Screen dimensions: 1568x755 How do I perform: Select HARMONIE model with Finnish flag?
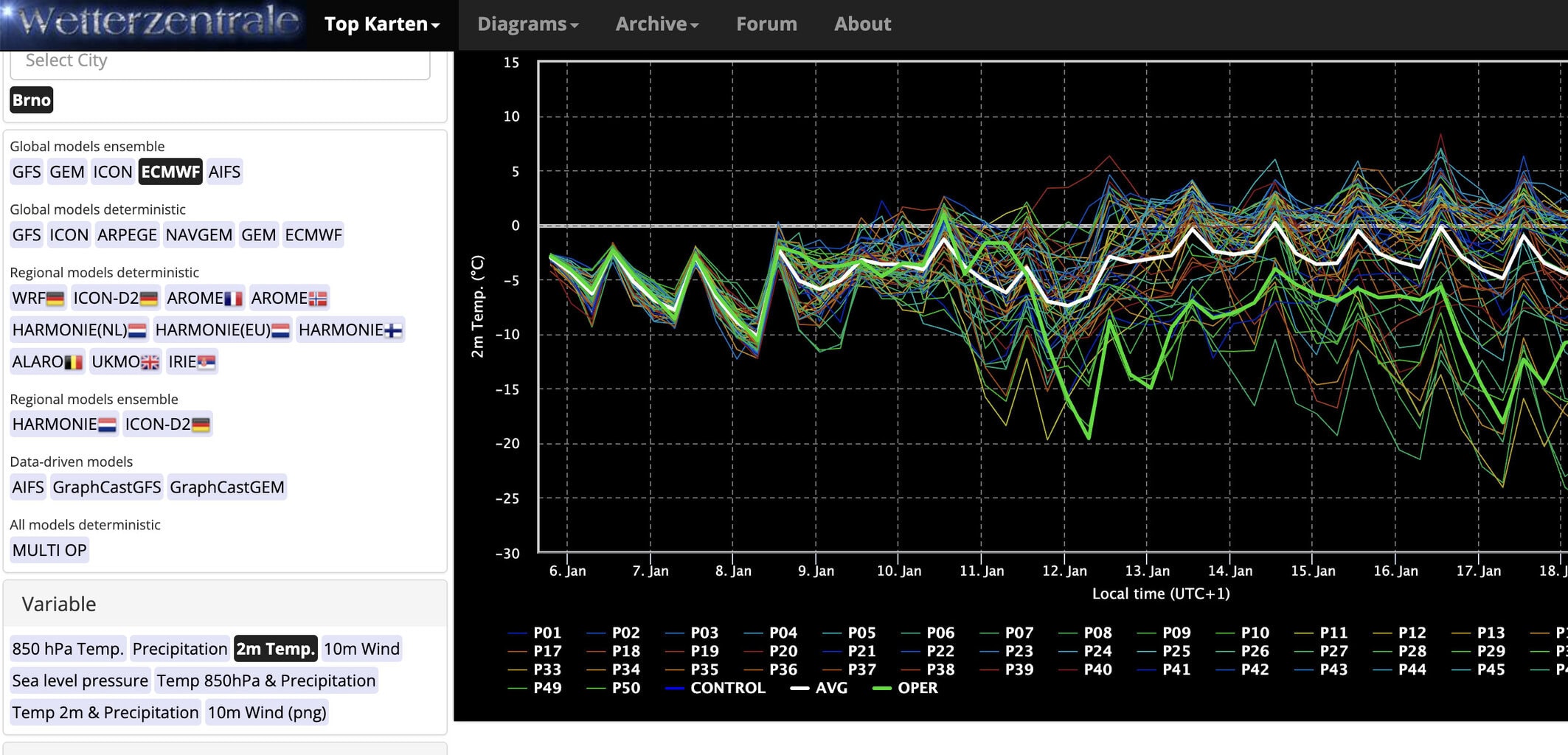[x=350, y=330]
